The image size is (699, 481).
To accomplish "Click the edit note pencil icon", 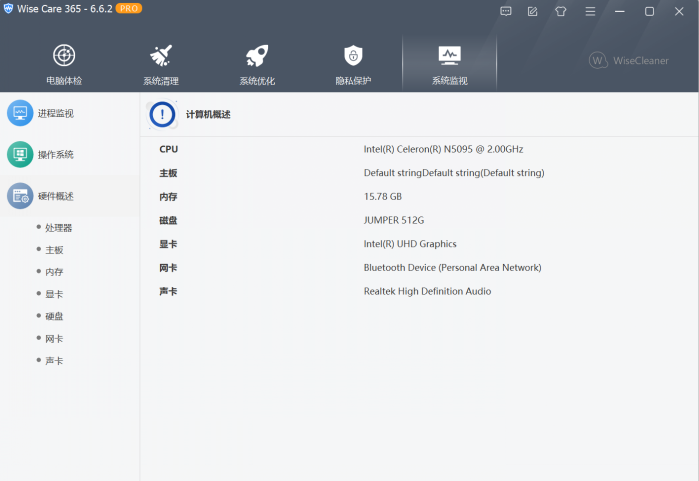I will [533, 12].
